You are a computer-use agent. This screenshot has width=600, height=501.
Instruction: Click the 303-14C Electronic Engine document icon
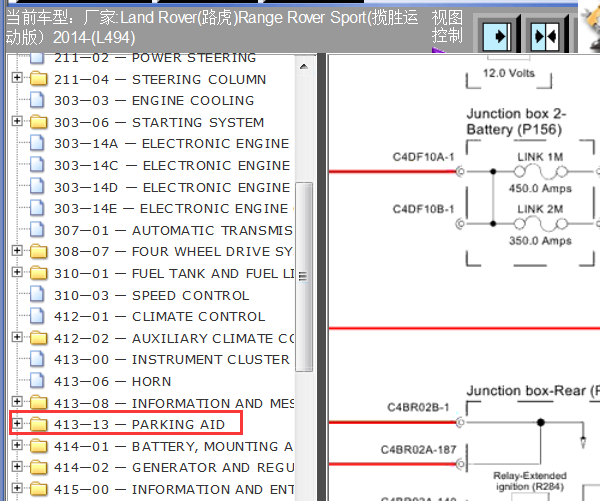pos(37,165)
